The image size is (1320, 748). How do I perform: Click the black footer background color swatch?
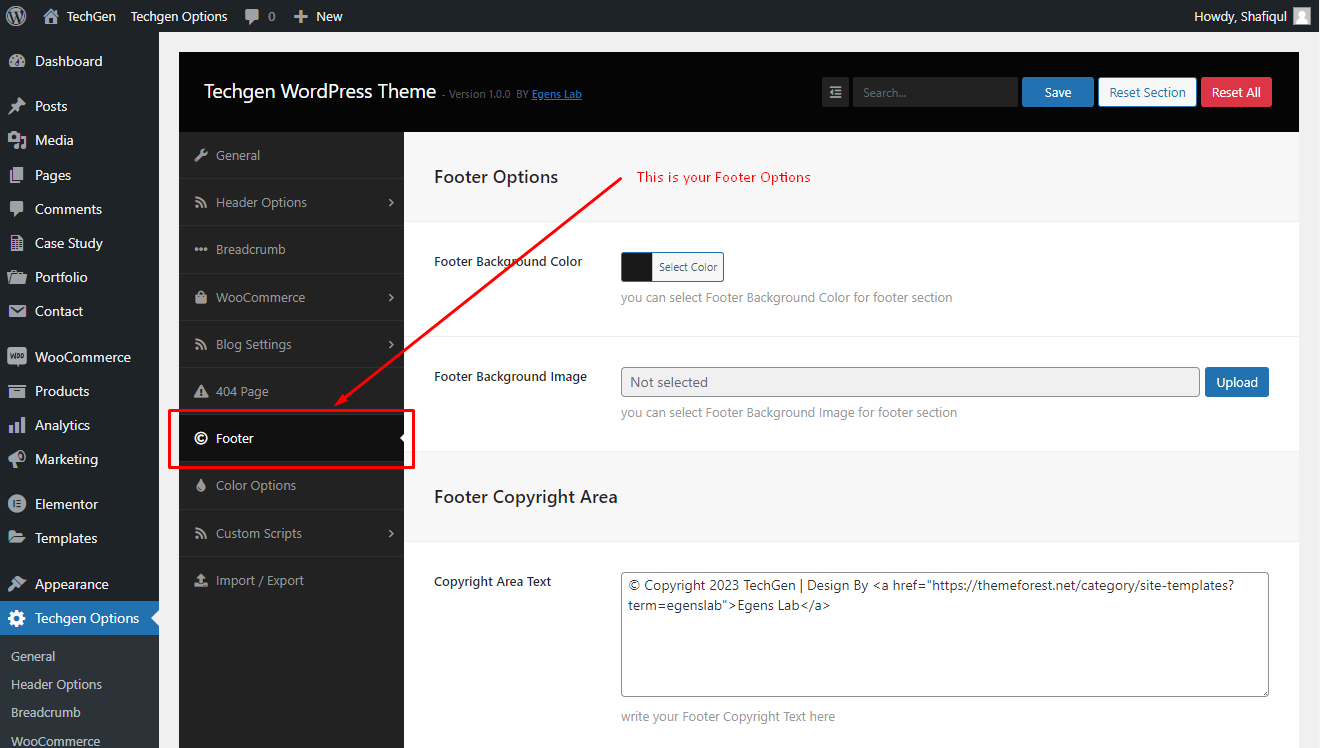tap(637, 267)
